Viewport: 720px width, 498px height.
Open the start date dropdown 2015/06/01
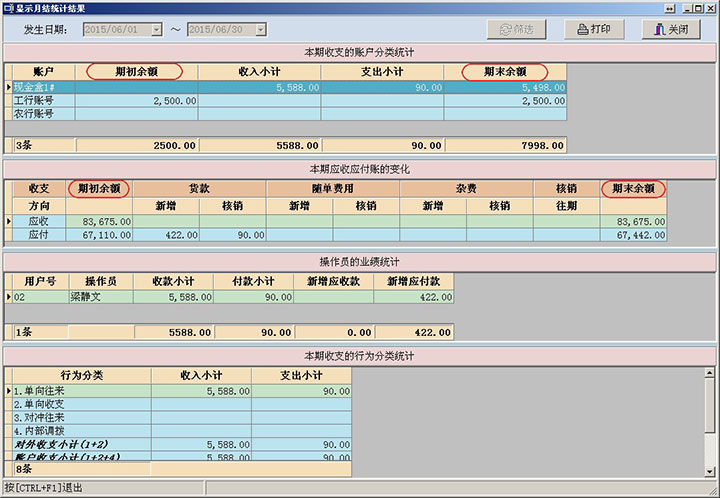point(157,30)
